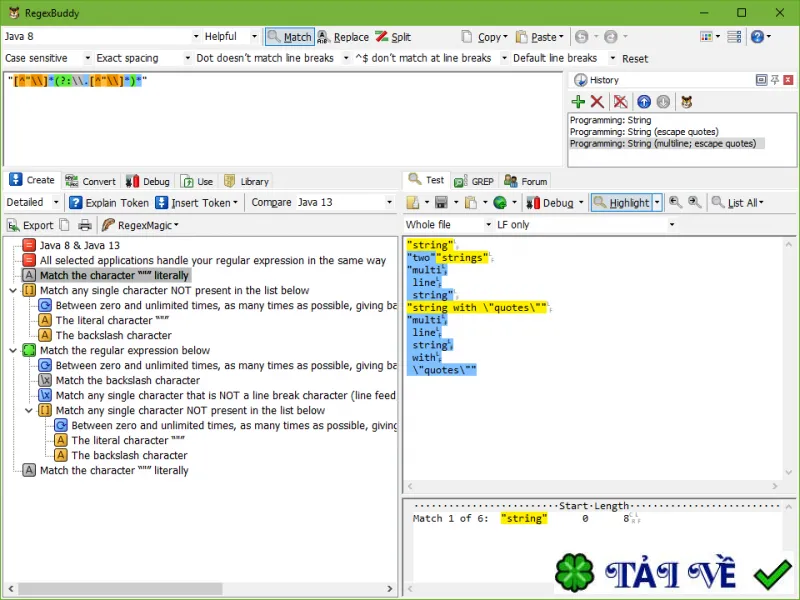
Task: Click the redo icon in the top toolbar
Action: 610,37
